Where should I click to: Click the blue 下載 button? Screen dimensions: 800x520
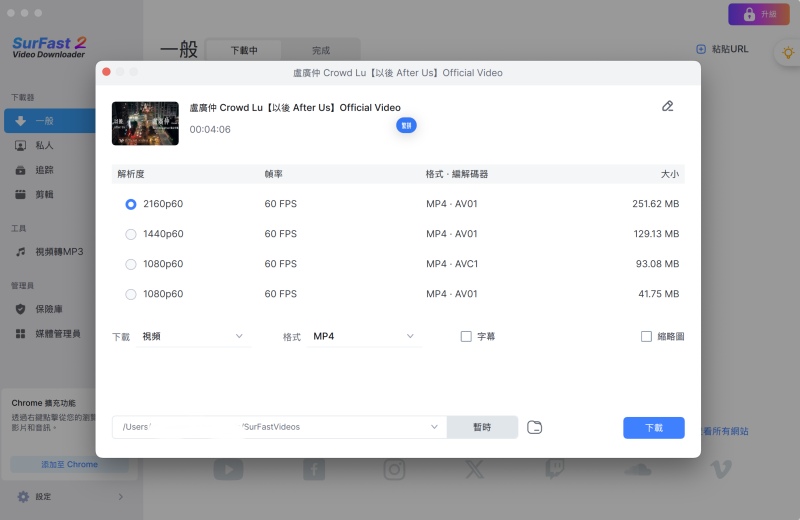pyautogui.click(x=654, y=428)
